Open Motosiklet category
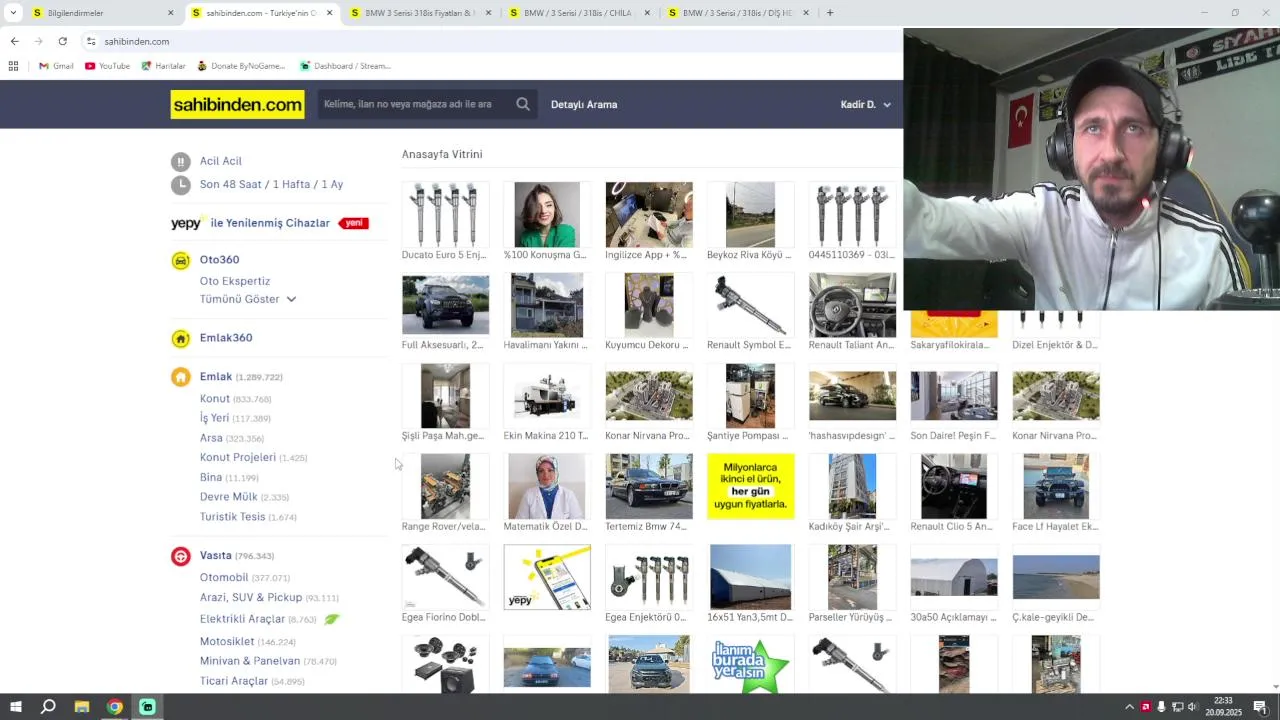This screenshot has width=1280, height=720. [x=227, y=642]
